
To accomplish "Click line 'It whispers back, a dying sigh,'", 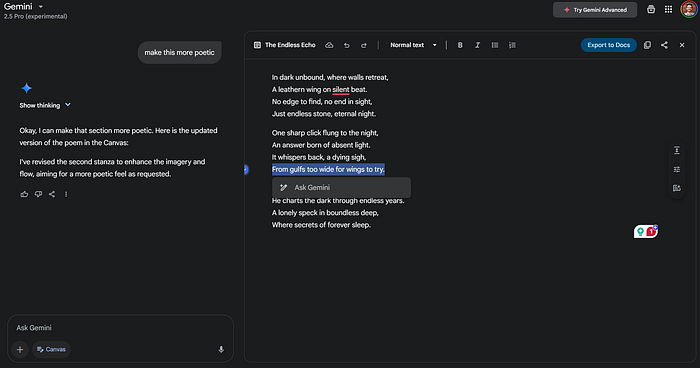I will tap(319, 157).
